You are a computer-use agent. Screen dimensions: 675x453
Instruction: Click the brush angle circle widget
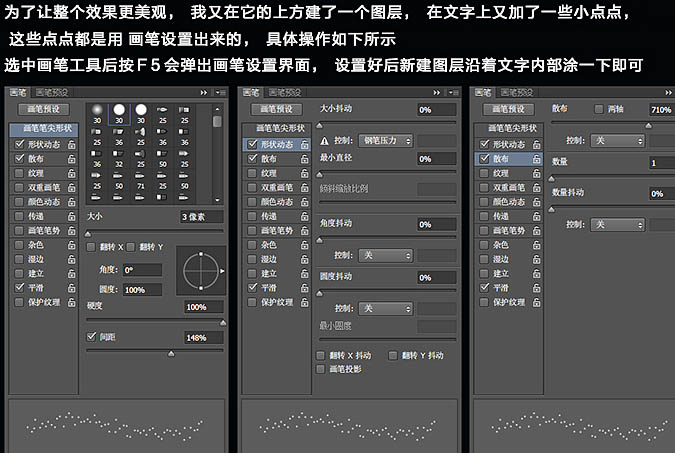pos(201,271)
